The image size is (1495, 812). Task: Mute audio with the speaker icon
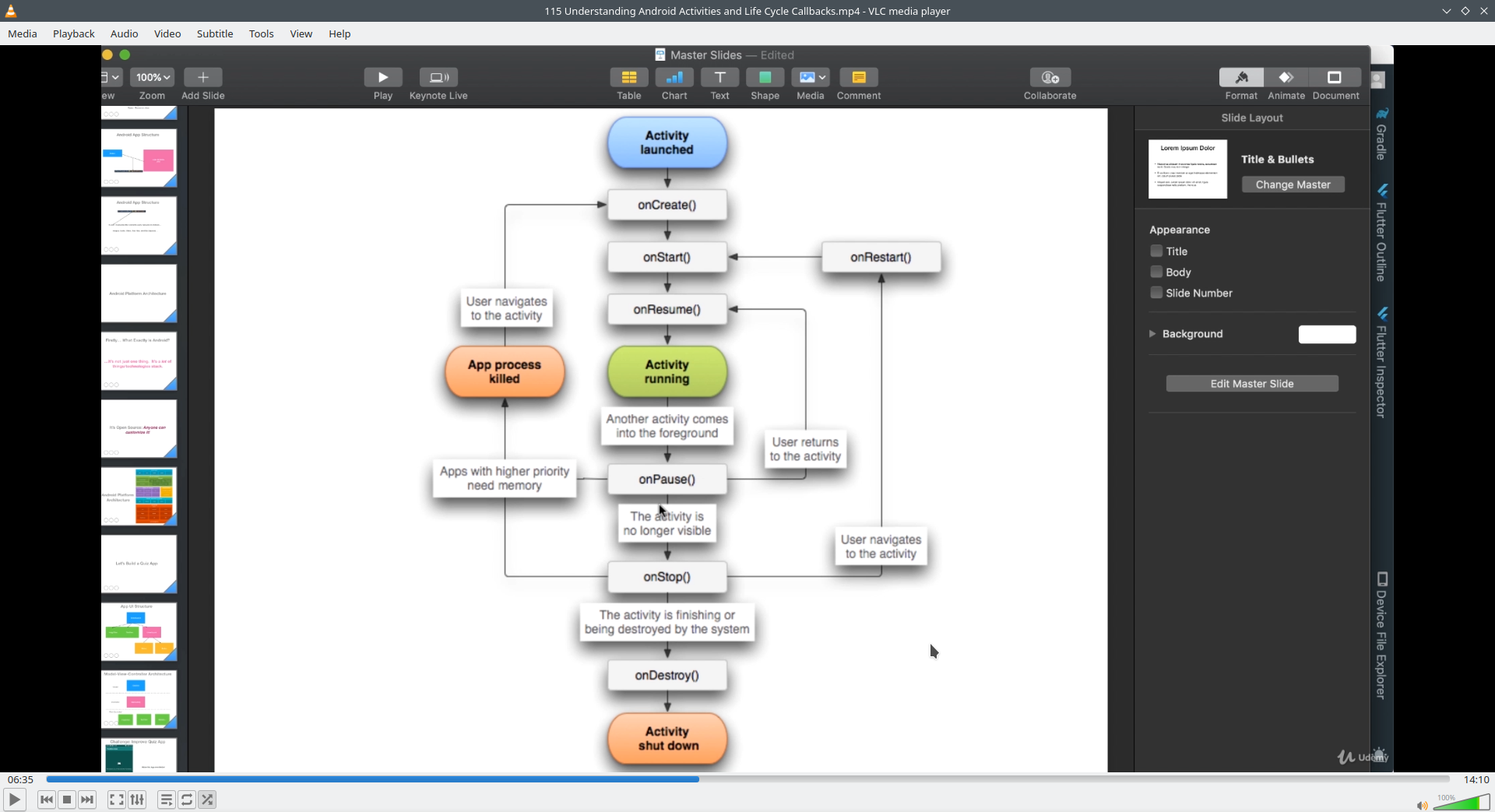tap(1422, 805)
